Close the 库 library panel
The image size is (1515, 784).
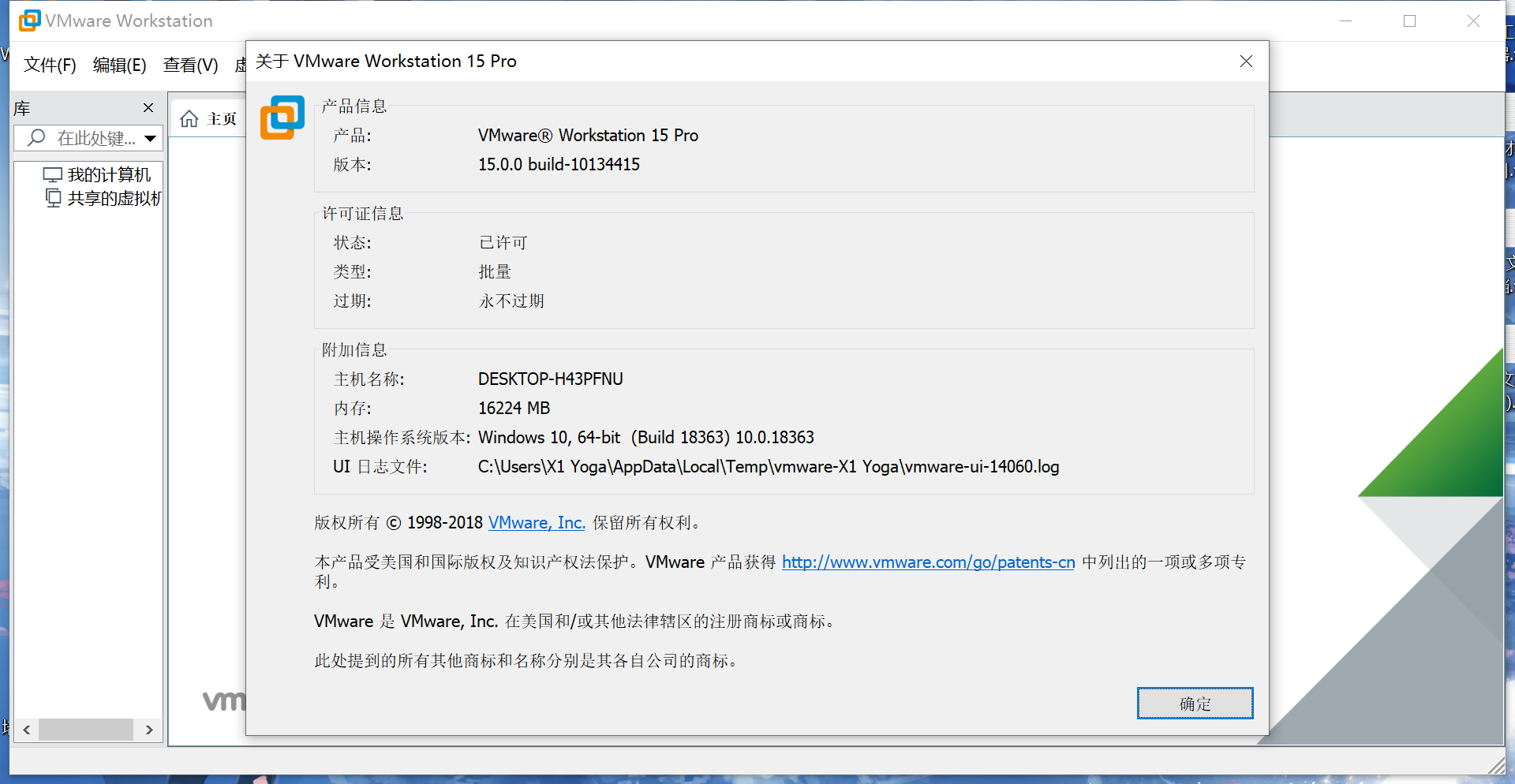point(148,107)
